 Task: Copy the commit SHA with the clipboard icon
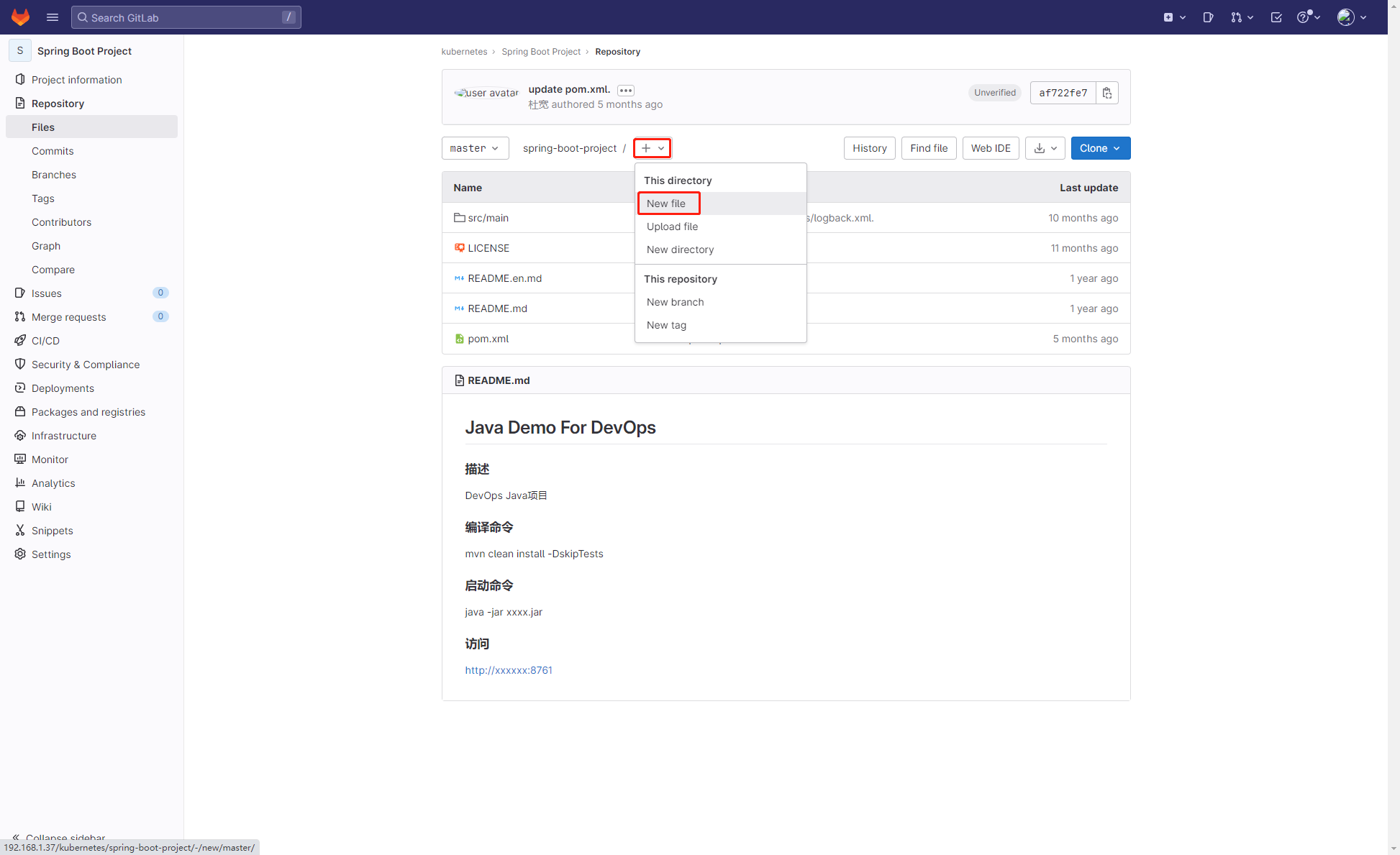click(1107, 93)
